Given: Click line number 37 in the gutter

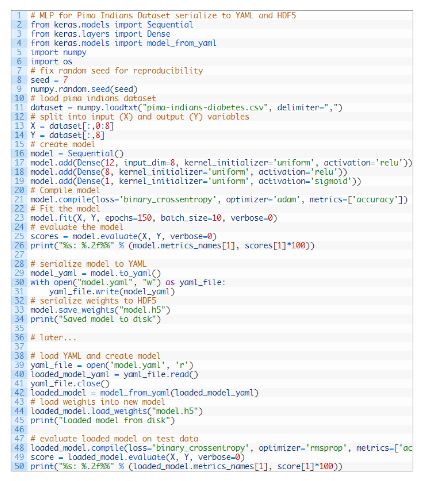Looking at the screenshot, I should click(x=19, y=347).
